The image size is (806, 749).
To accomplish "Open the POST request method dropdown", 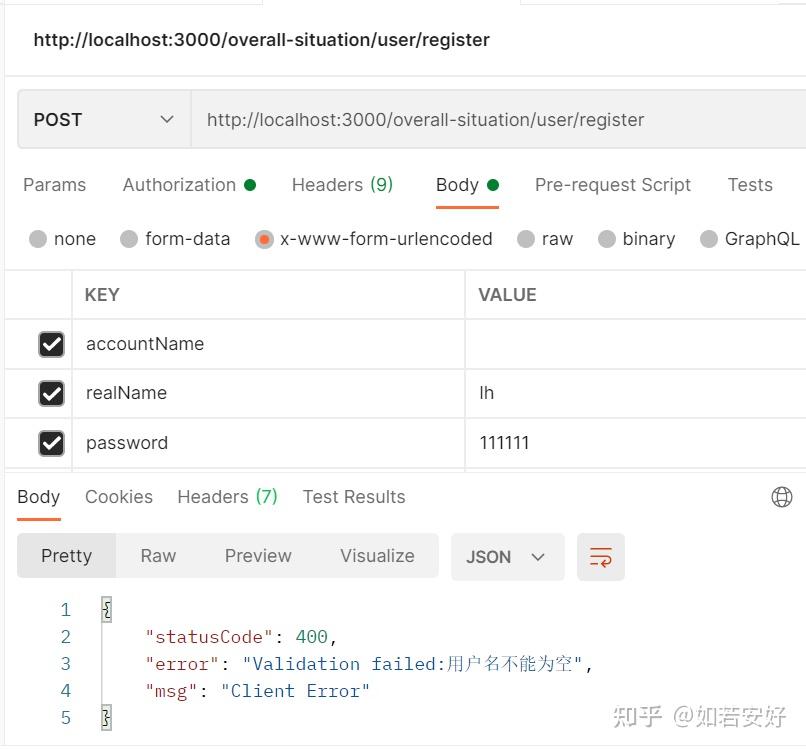I will 100,118.
